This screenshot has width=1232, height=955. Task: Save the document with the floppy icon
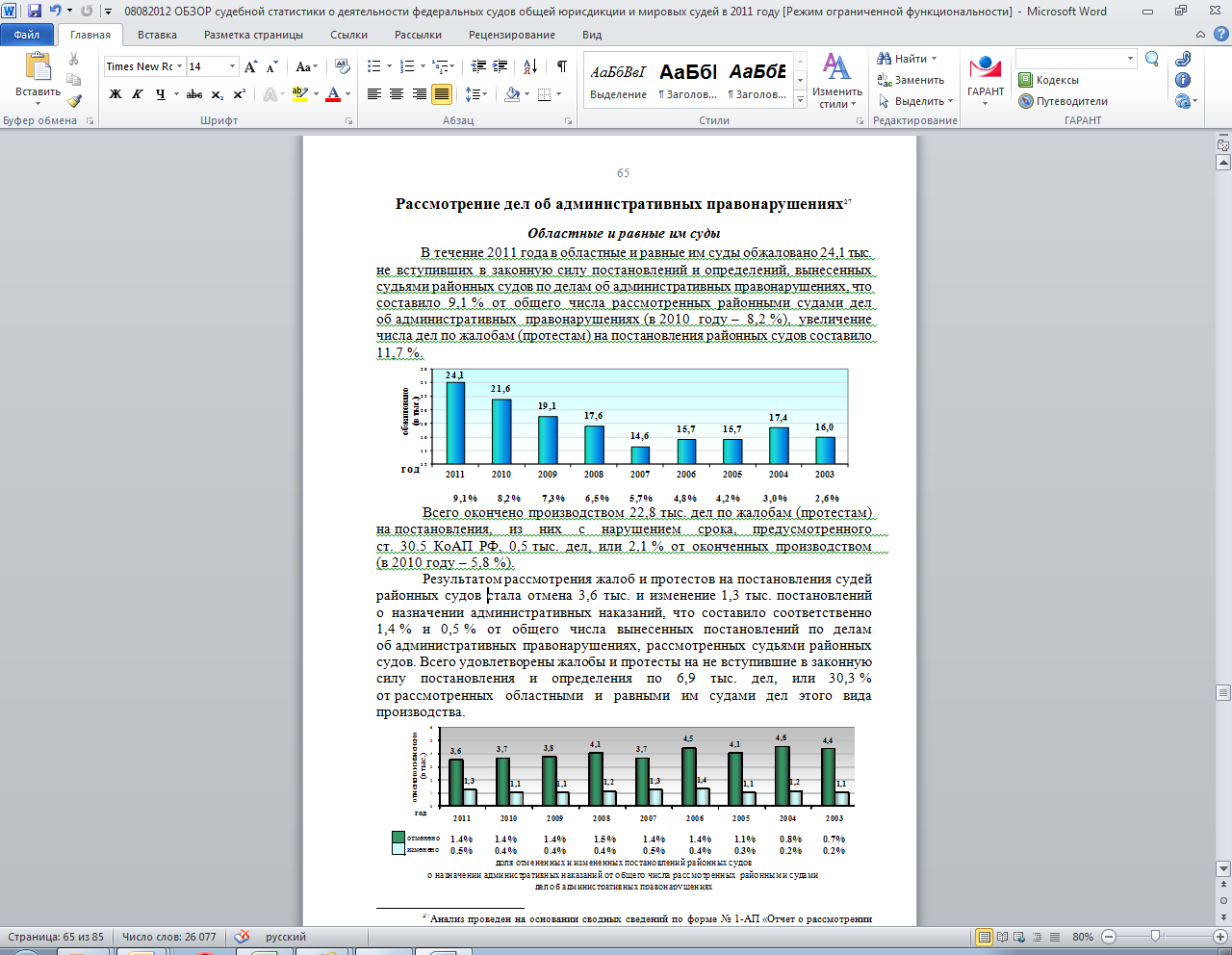35,11
